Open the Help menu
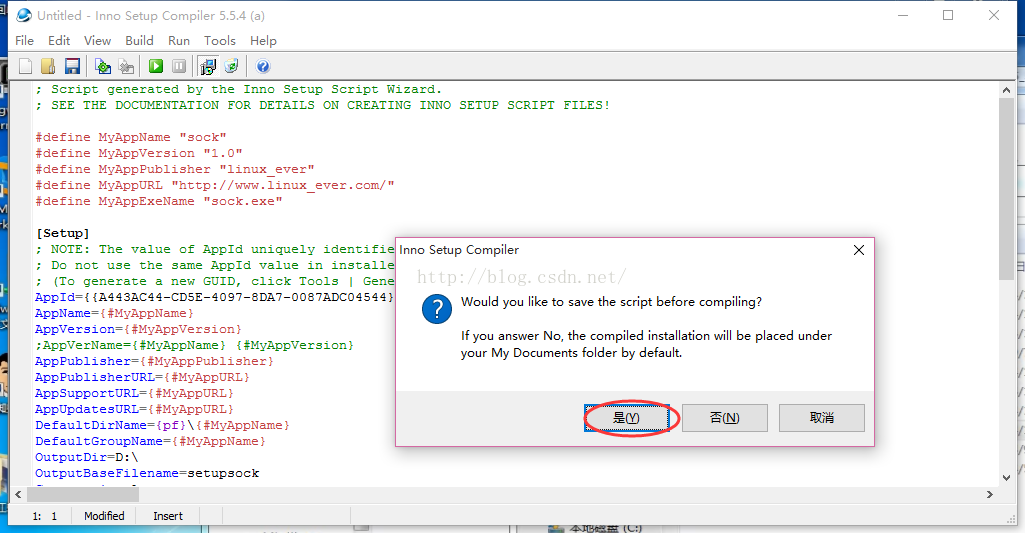This screenshot has height=533, width=1025. point(263,41)
